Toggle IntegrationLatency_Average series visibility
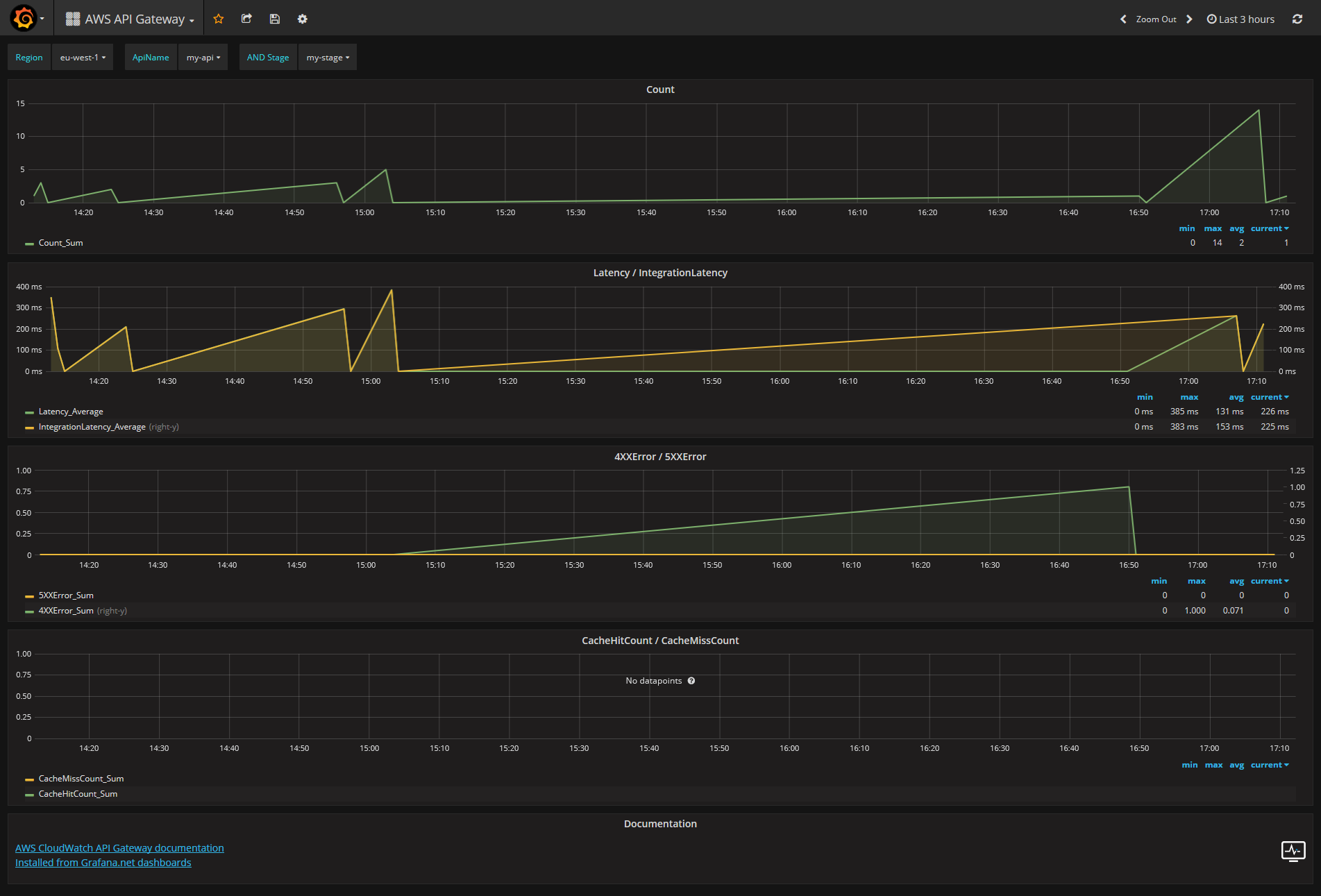Image resolution: width=1321 pixels, height=896 pixels. pos(92,427)
